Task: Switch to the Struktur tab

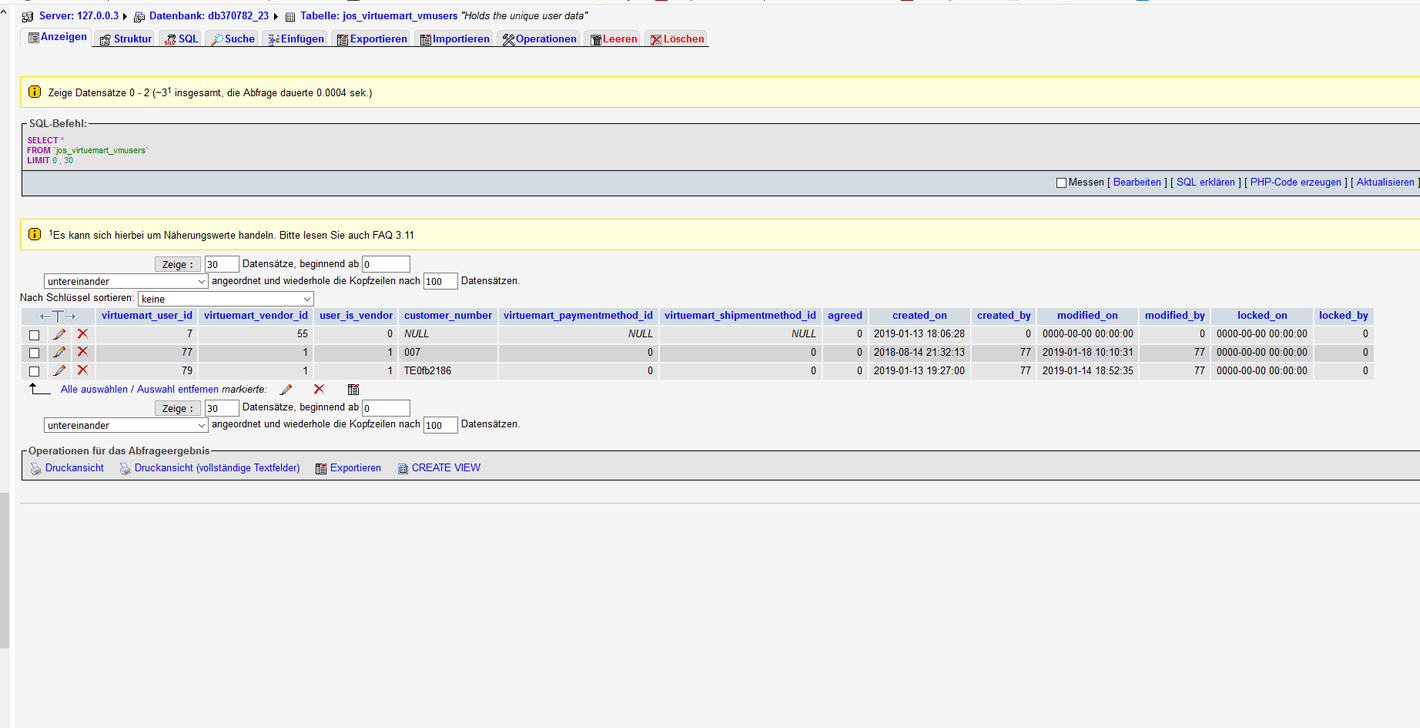Action: tap(125, 39)
